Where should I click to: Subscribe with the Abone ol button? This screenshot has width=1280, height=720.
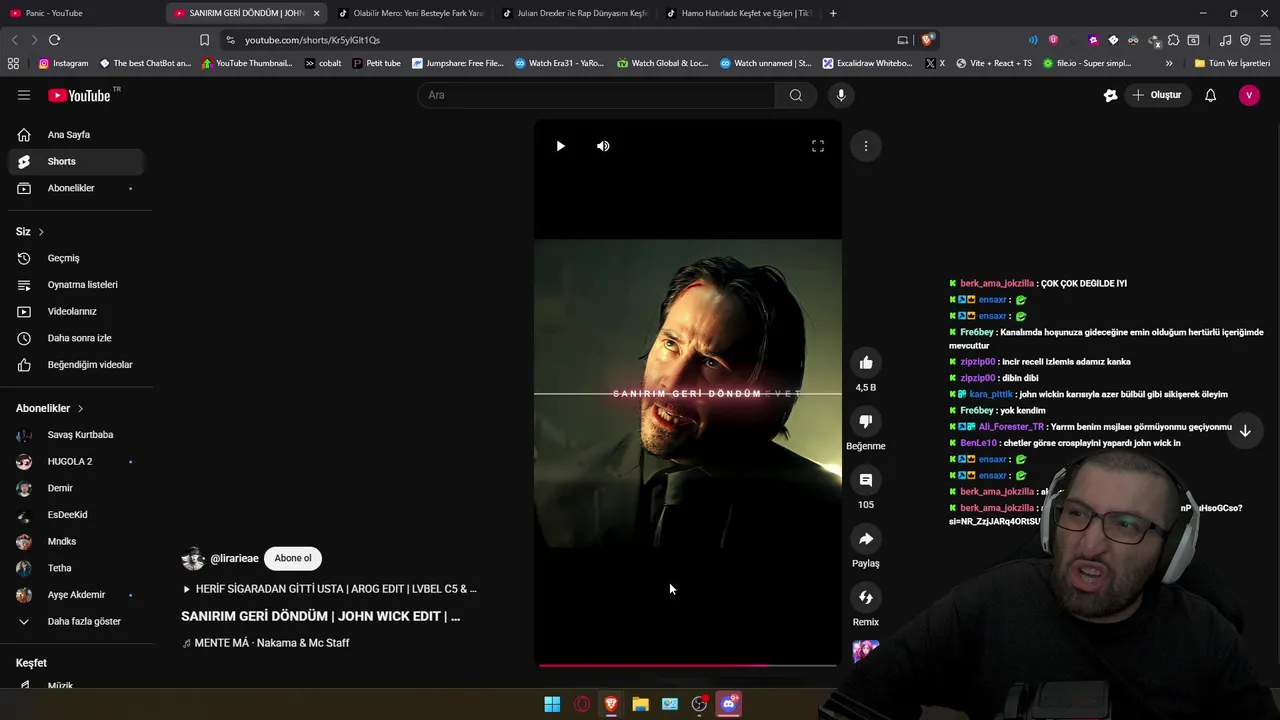(x=293, y=558)
